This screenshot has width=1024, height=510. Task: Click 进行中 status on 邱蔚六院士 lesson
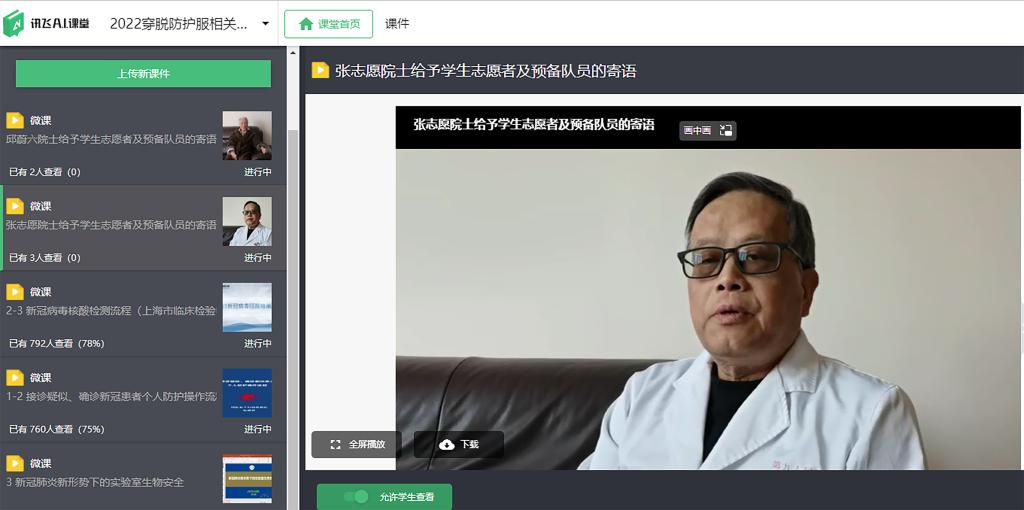[257, 172]
